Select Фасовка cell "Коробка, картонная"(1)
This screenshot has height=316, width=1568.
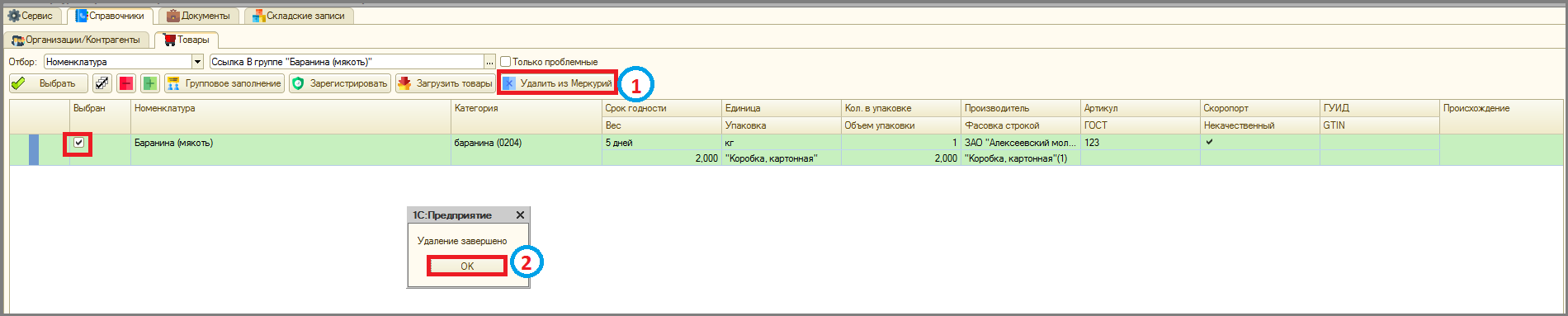1021,158
